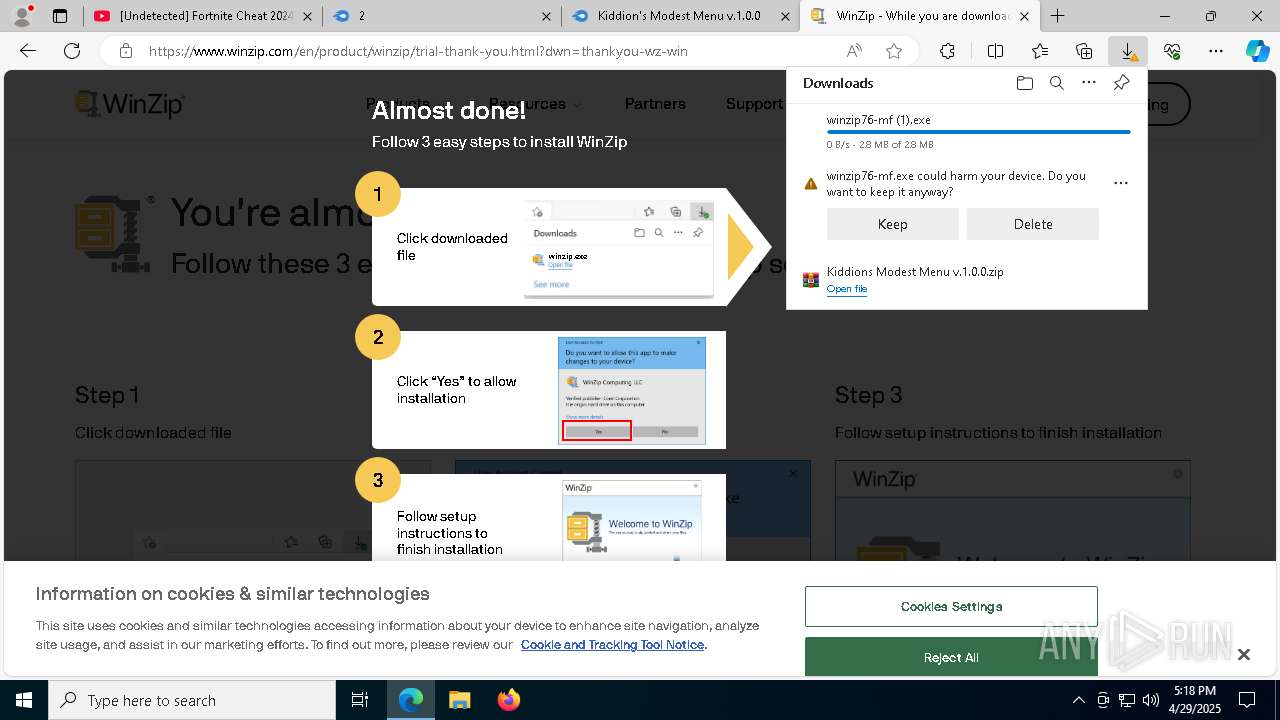The width and height of the screenshot is (1280, 720).
Task: Show hidden system tray icons
Action: 1078,700
